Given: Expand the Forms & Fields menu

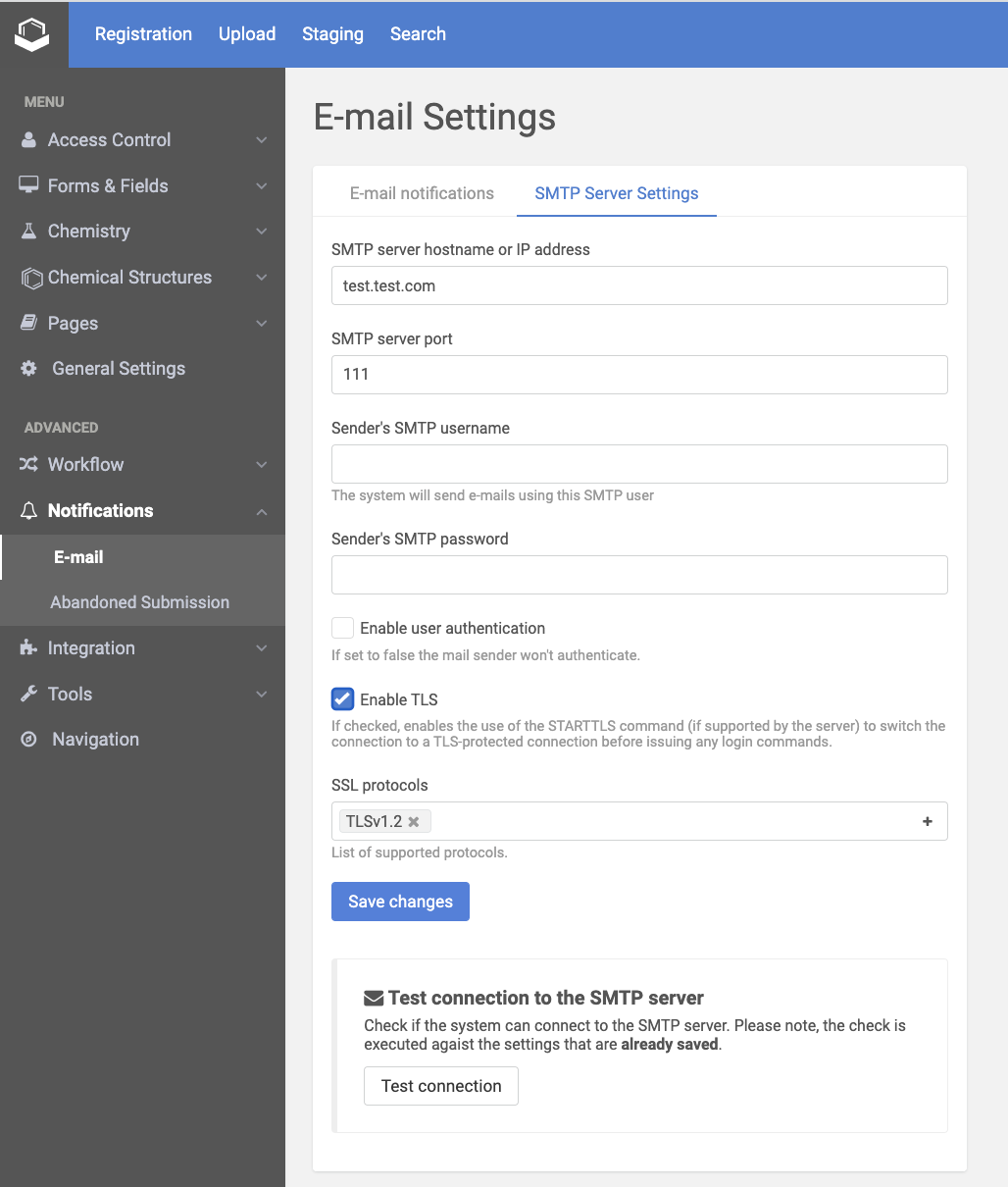Looking at the screenshot, I should pos(261,186).
